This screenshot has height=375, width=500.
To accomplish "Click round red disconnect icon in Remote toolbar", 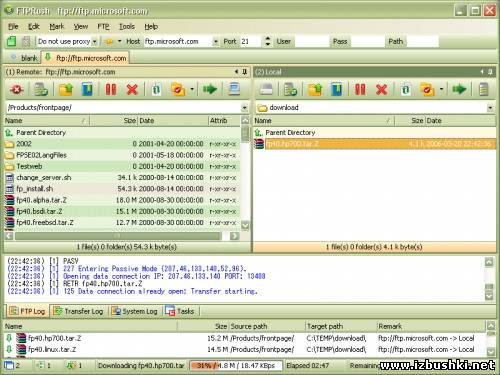I will coord(16,89).
